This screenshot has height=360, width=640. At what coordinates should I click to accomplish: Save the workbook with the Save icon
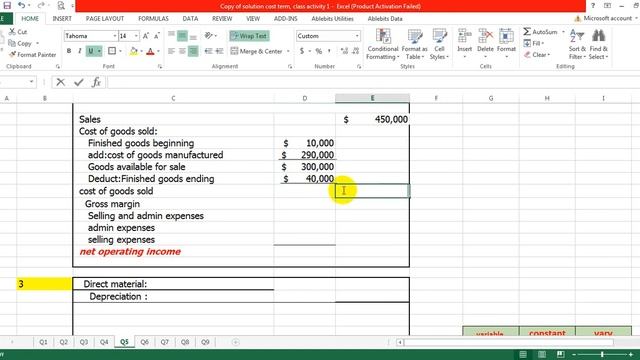point(7,5)
